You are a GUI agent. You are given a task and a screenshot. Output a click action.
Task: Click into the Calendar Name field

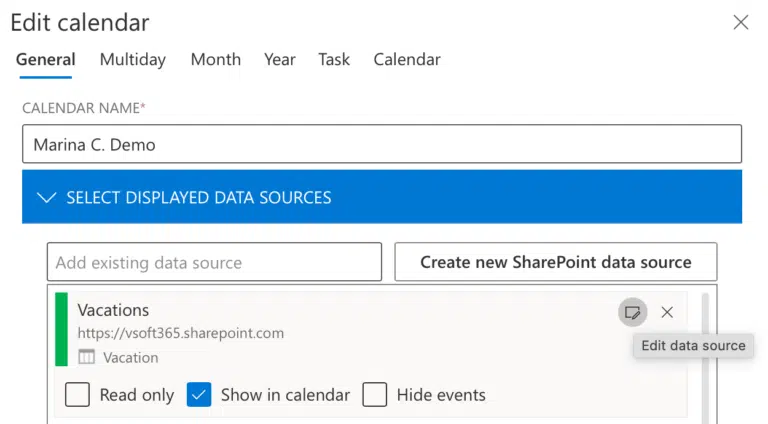[x=382, y=144]
